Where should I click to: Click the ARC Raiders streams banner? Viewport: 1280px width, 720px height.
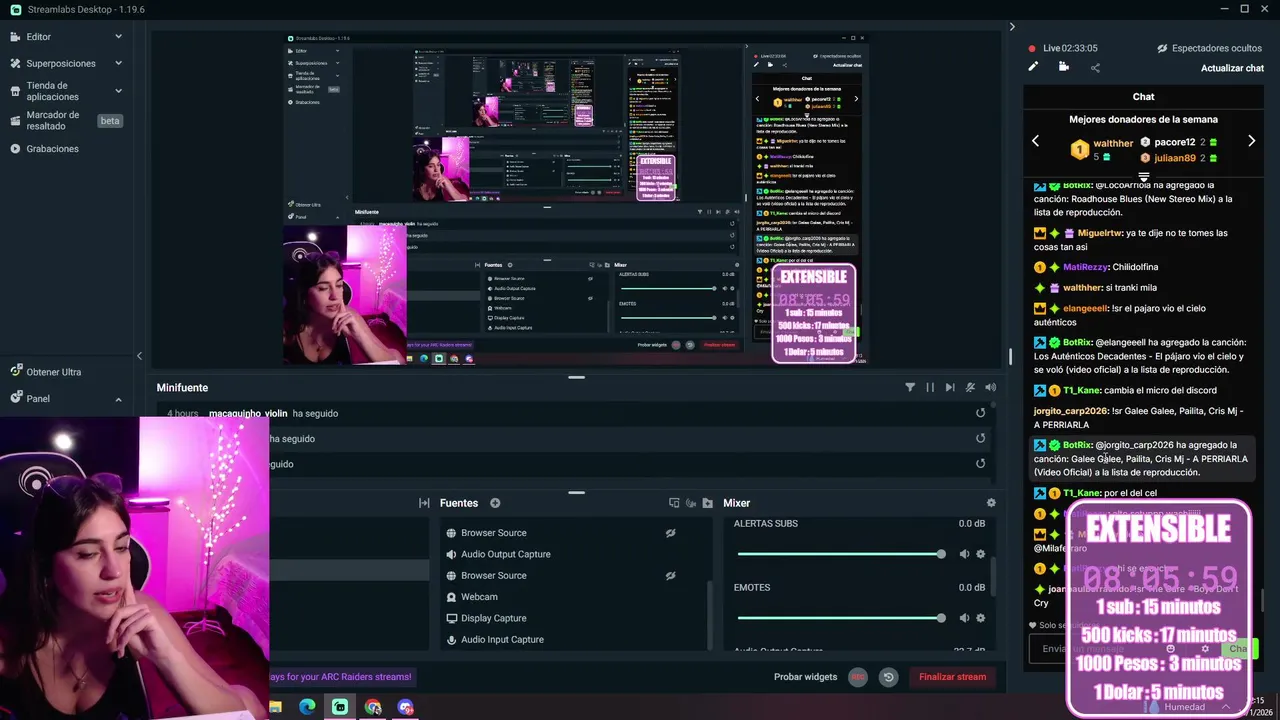pyautogui.click(x=341, y=677)
